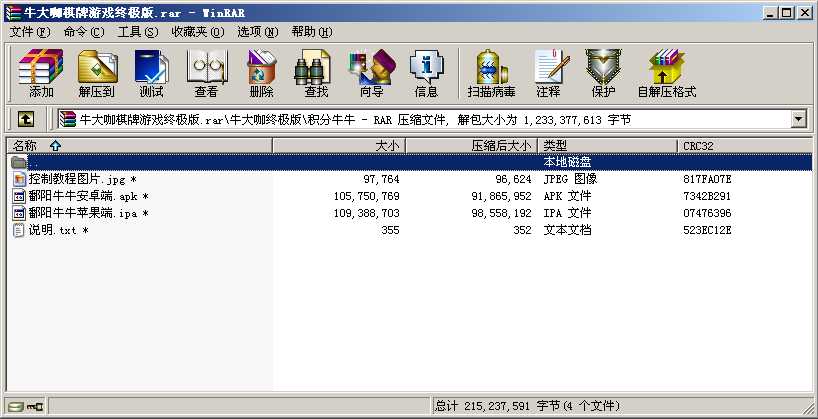Click the archive icon in address bar
The image size is (818, 419).
68,119
